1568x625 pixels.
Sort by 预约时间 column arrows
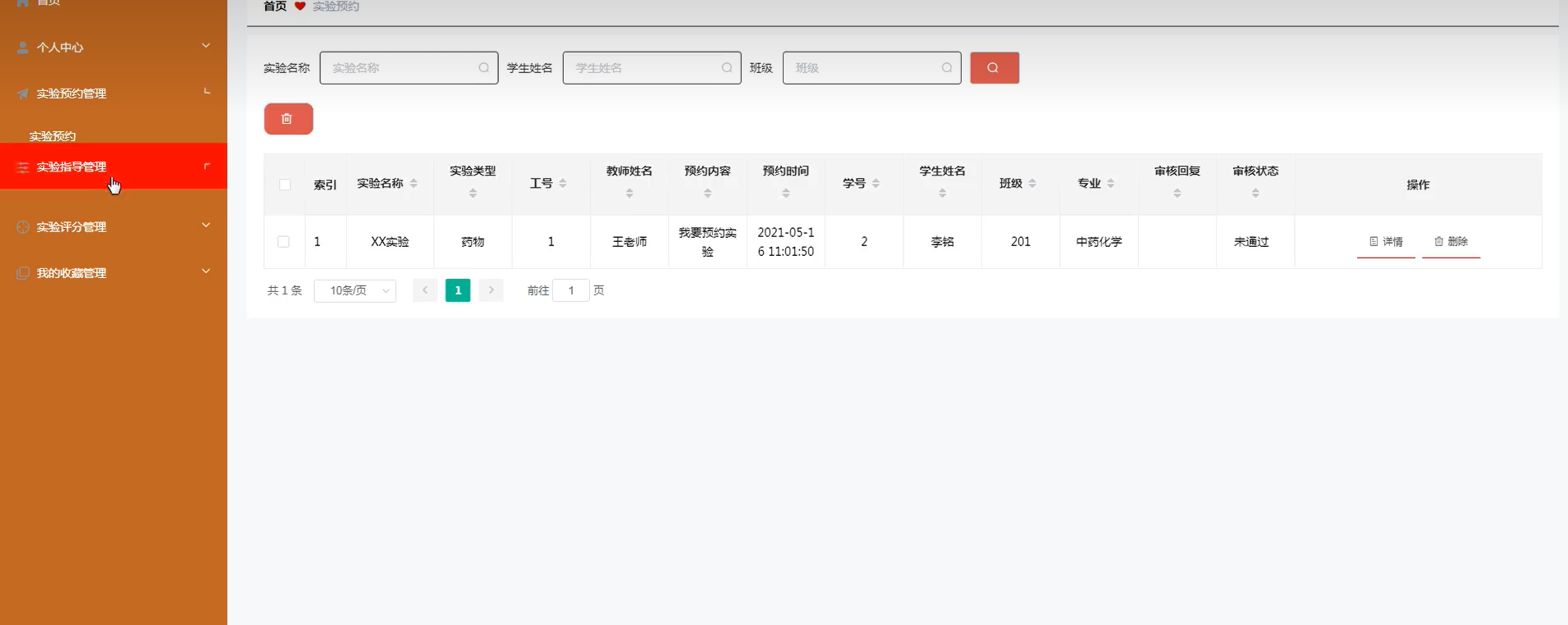pyautogui.click(x=786, y=194)
